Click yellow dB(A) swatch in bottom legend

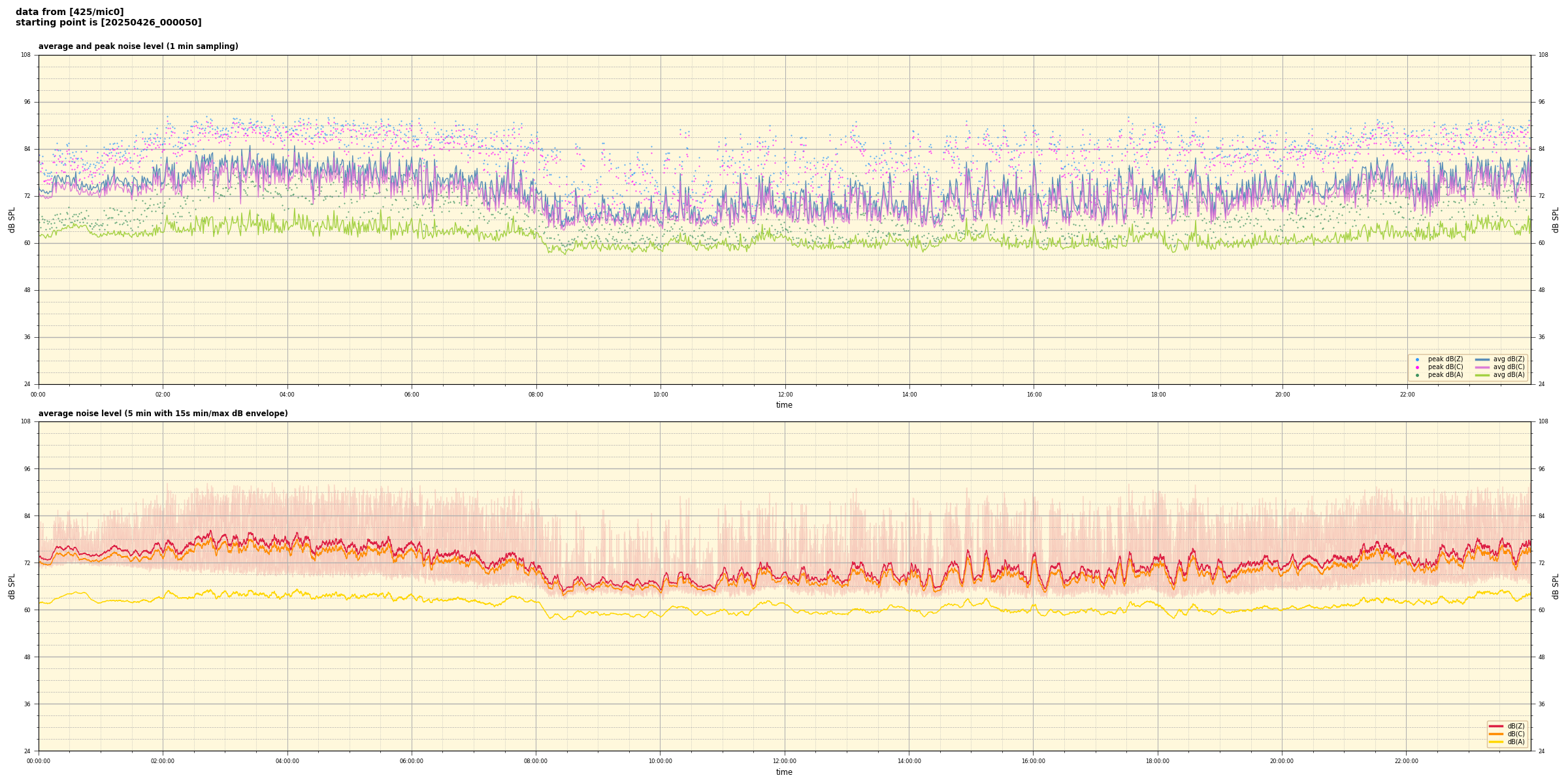coord(1495,742)
